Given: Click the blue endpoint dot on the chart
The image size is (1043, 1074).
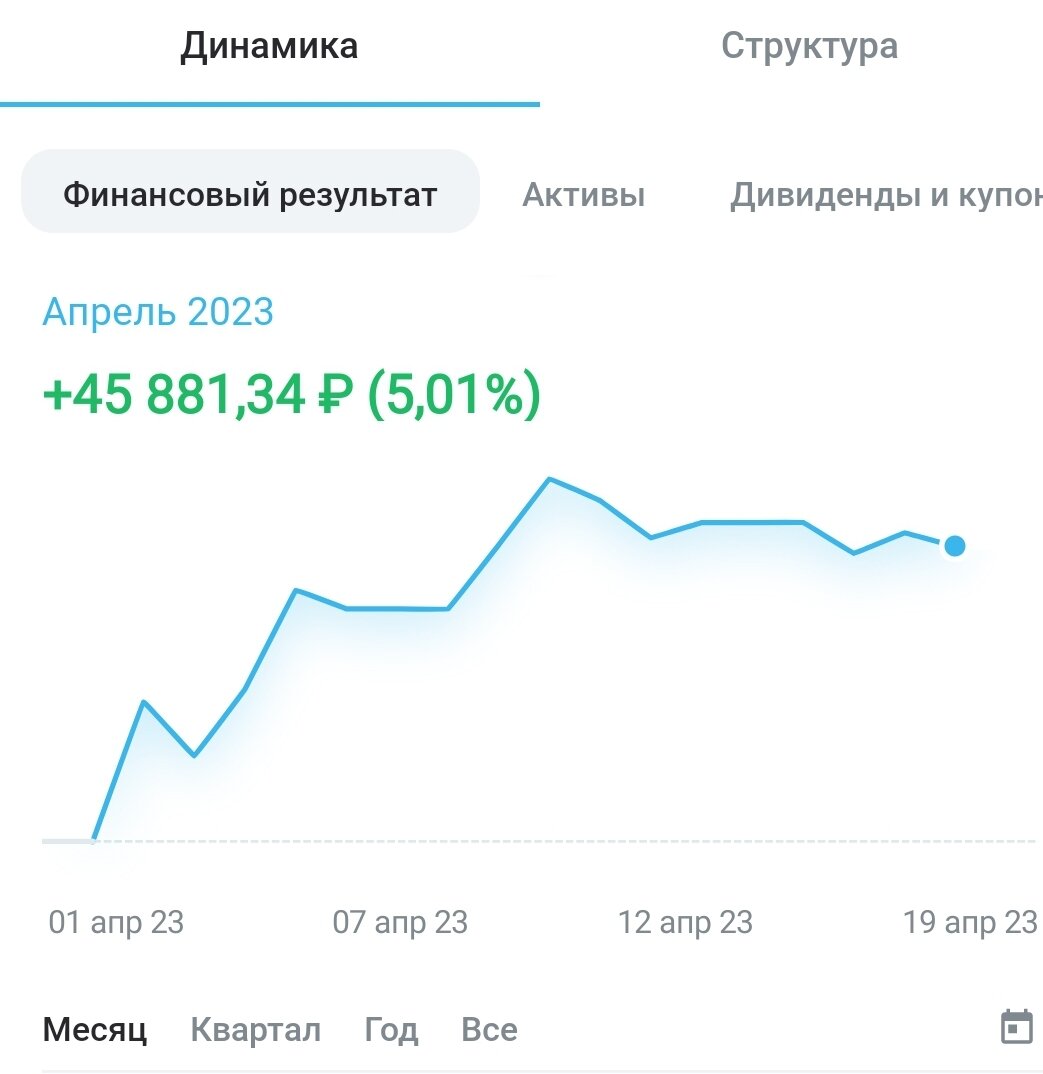Looking at the screenshot, I should coord(956,546).
